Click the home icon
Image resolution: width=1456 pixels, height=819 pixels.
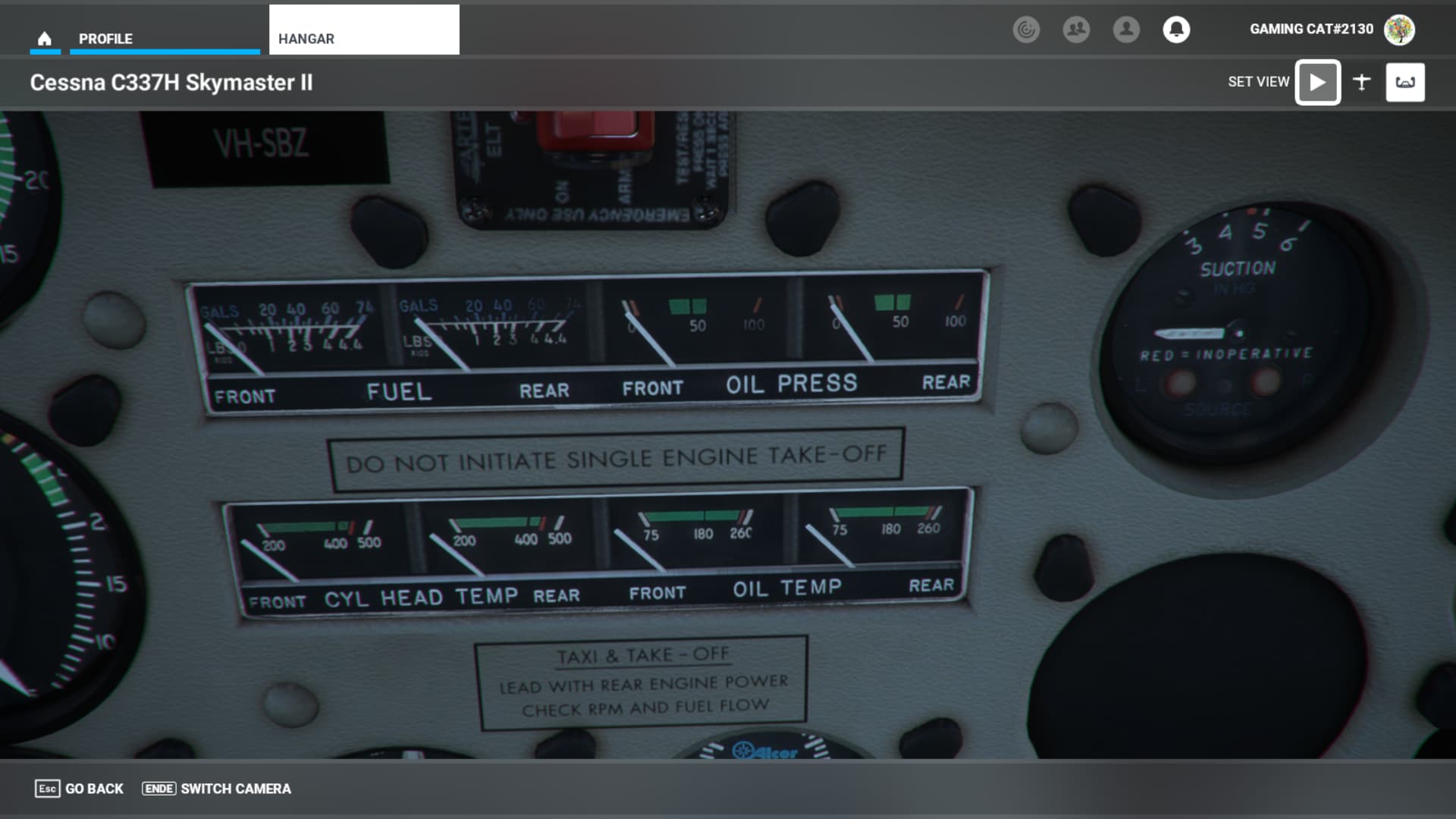coord(45,39)
